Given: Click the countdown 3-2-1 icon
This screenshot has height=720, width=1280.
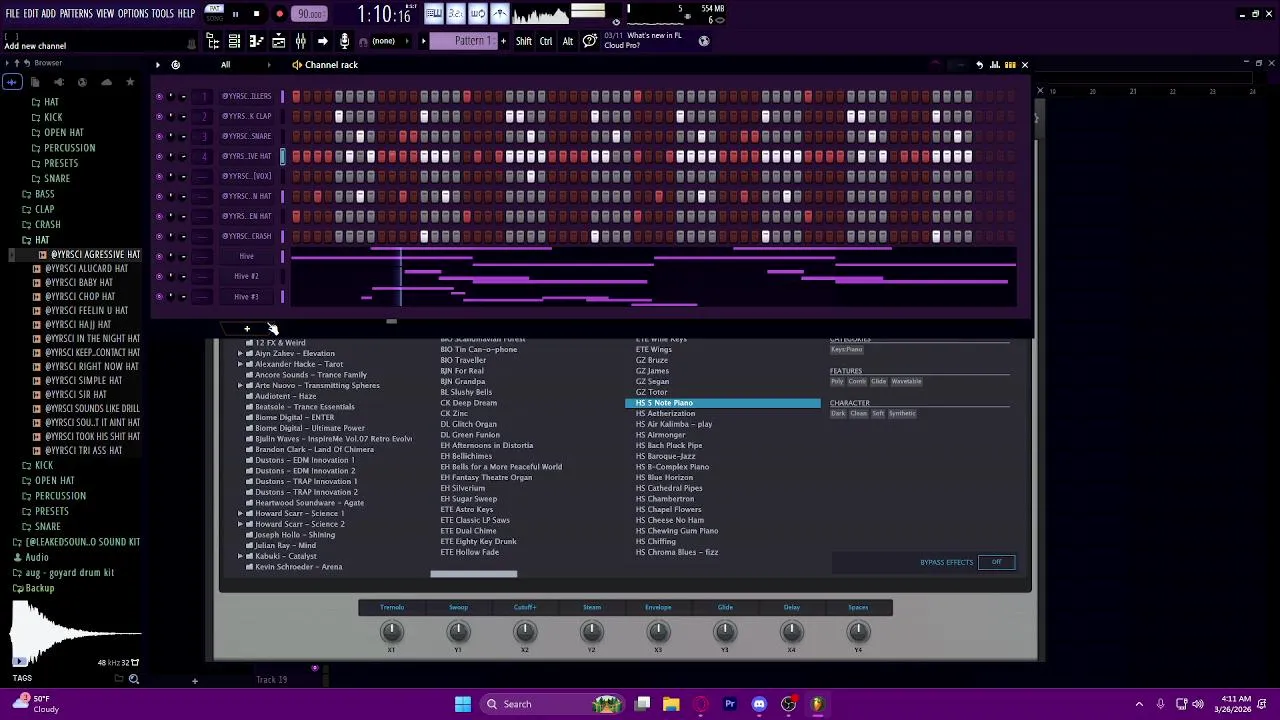Looking at the screenshot, I should 456,14.
